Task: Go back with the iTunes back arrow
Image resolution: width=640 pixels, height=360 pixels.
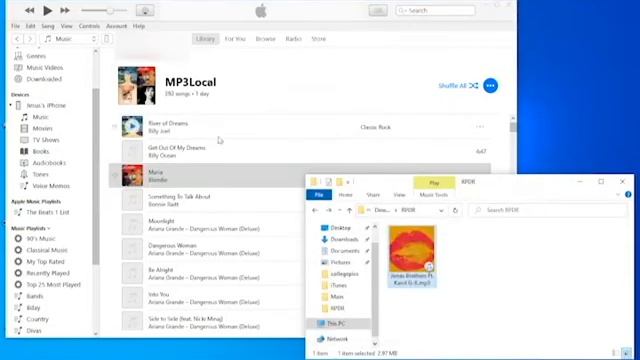Action: pos(17,39)
